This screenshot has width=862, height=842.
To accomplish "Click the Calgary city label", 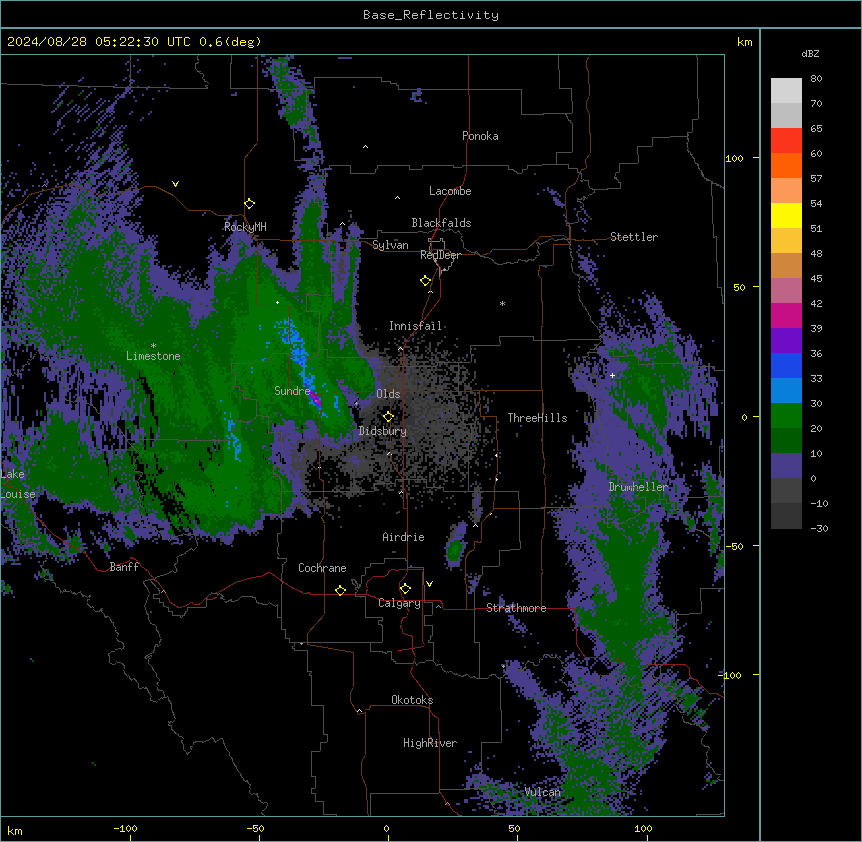I will coord(399,603).
